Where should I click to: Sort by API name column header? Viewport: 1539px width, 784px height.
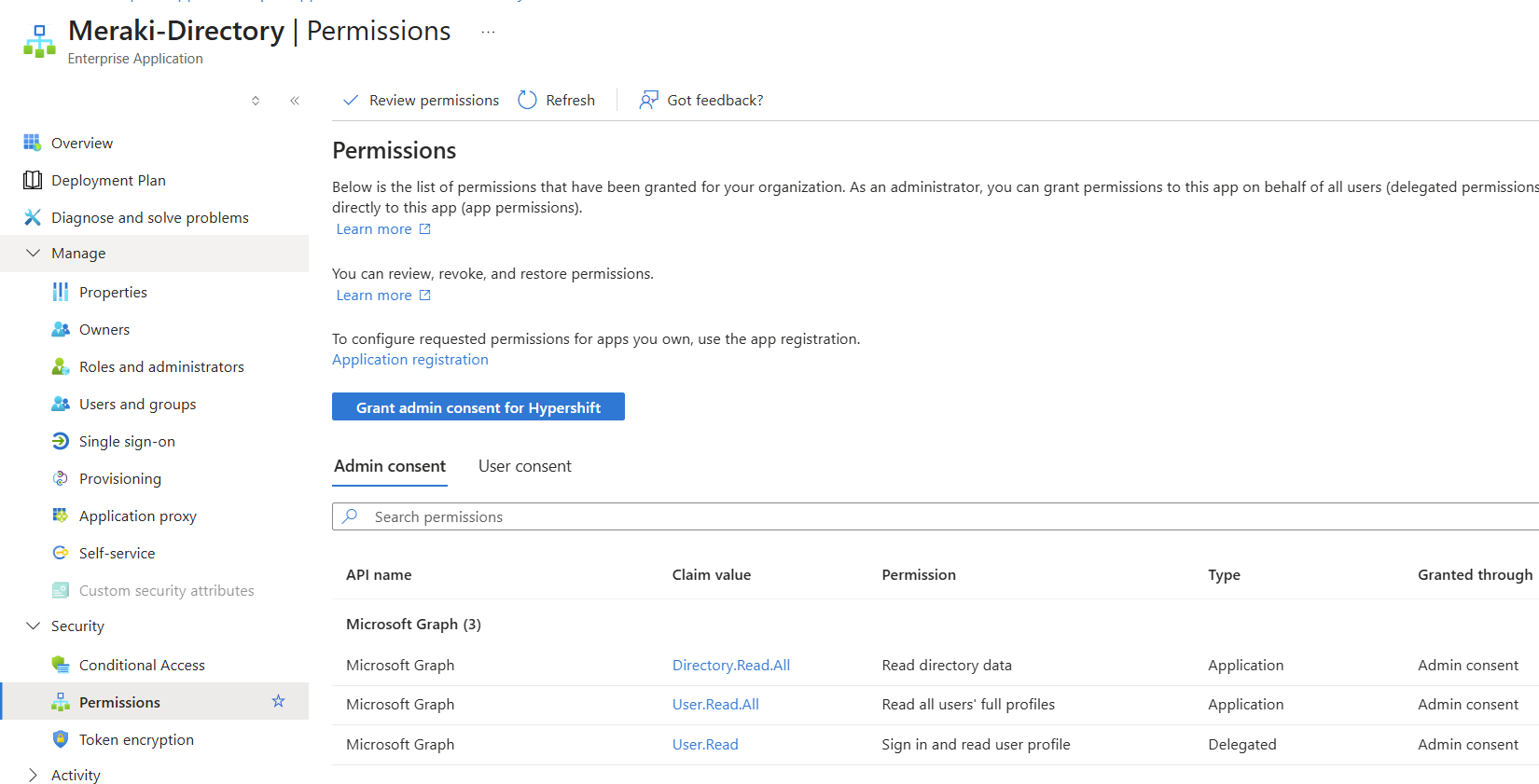click(379, 575)
